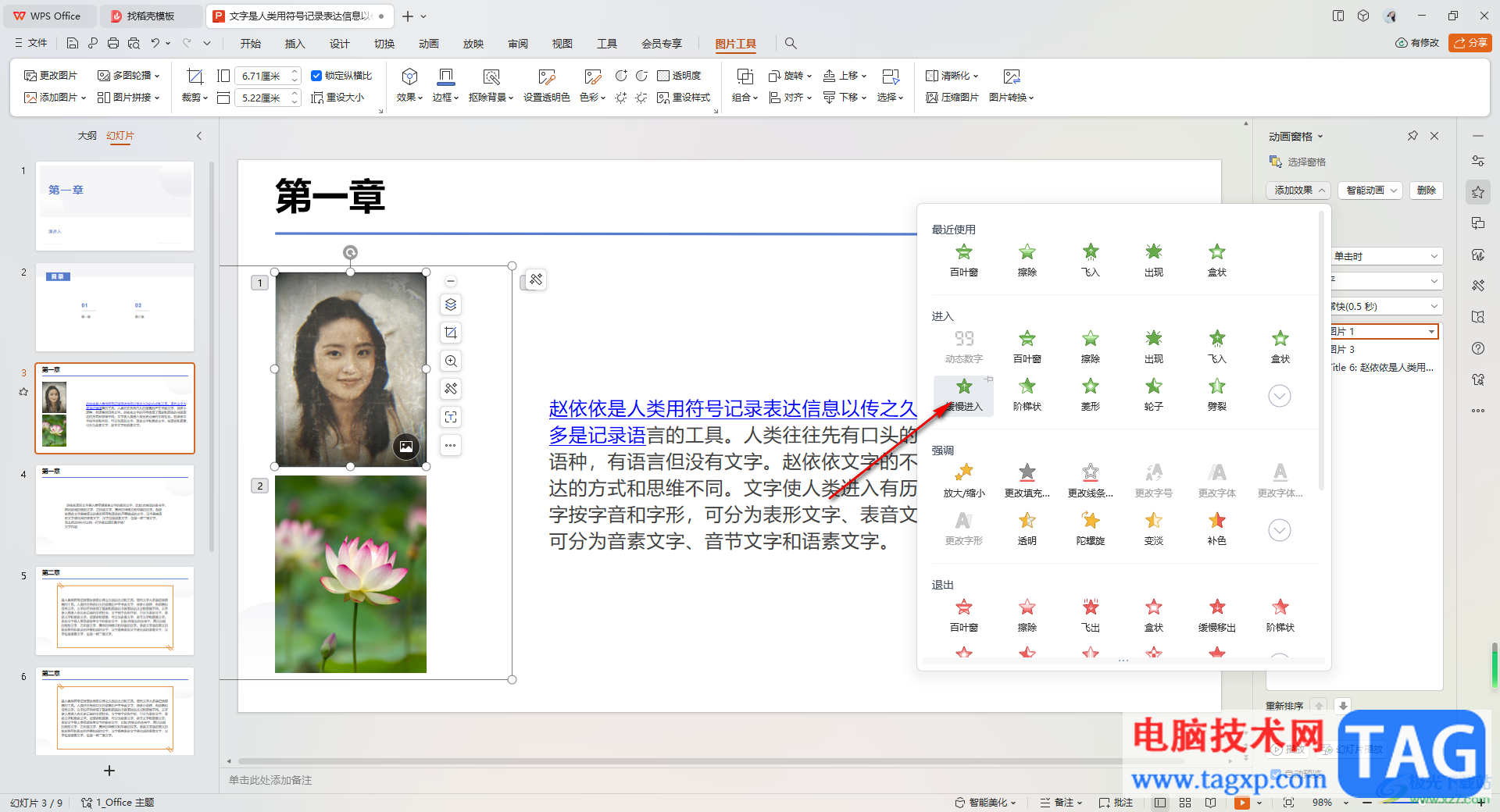Click the notes area 单击此处添加备注
Screen dimensions: 1500x812
click(270, 780)
